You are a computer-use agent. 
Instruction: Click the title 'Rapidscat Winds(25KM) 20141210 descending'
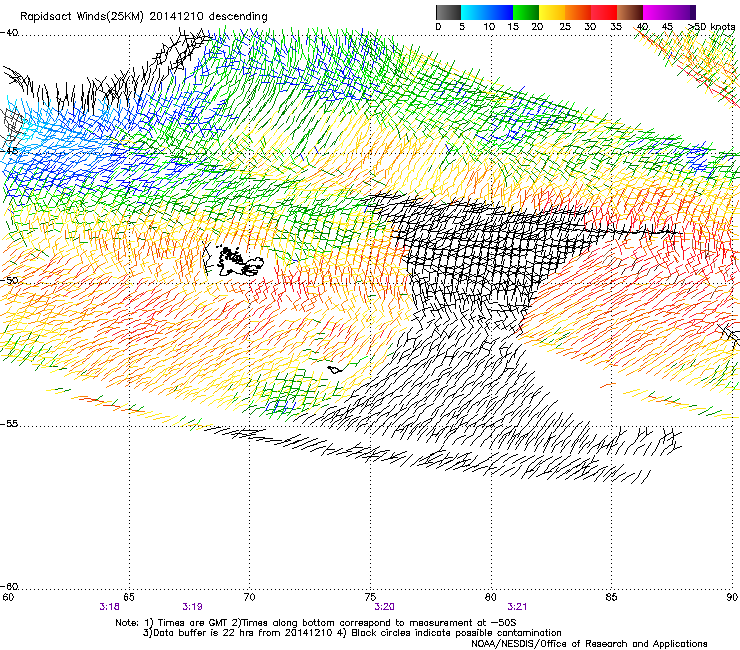(143, 17)
